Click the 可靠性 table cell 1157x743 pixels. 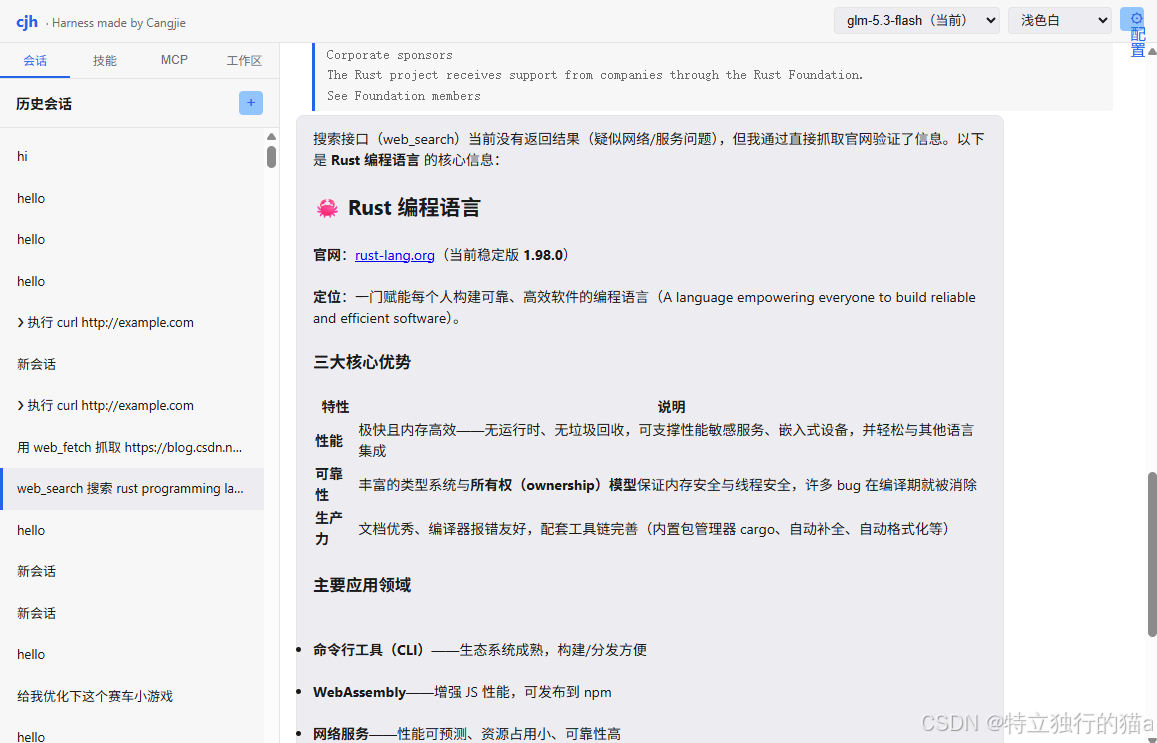(x=329, y=485)
